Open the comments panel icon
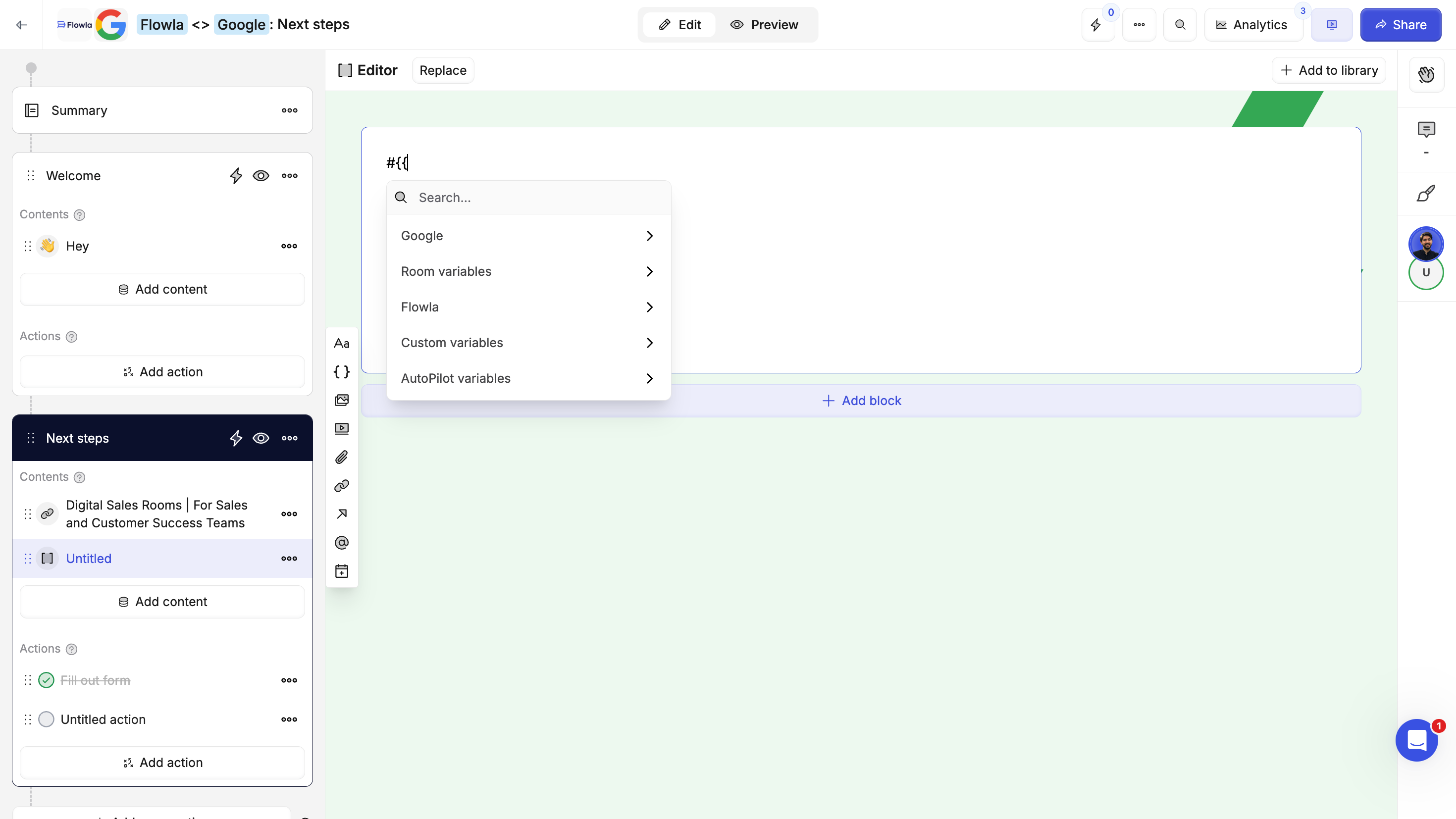Viewport: 1456px width, 819px height. coord(1425,129)
